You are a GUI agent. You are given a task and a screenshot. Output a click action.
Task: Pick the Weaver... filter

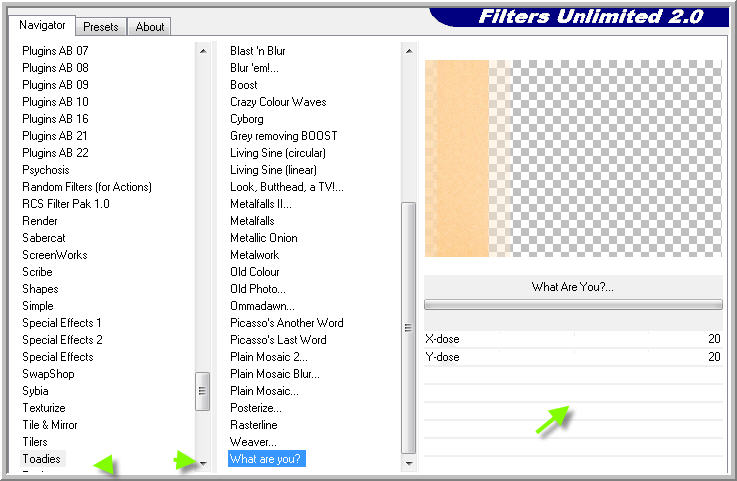(253, 442)
